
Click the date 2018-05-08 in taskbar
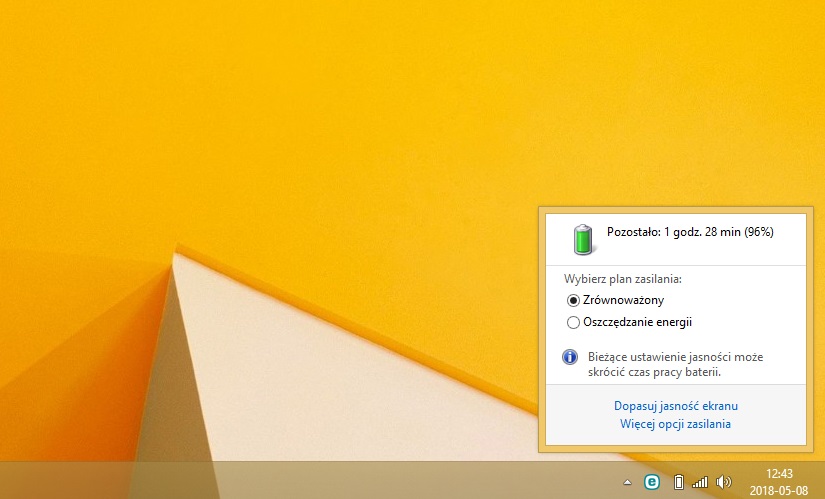tap(779, 491)
